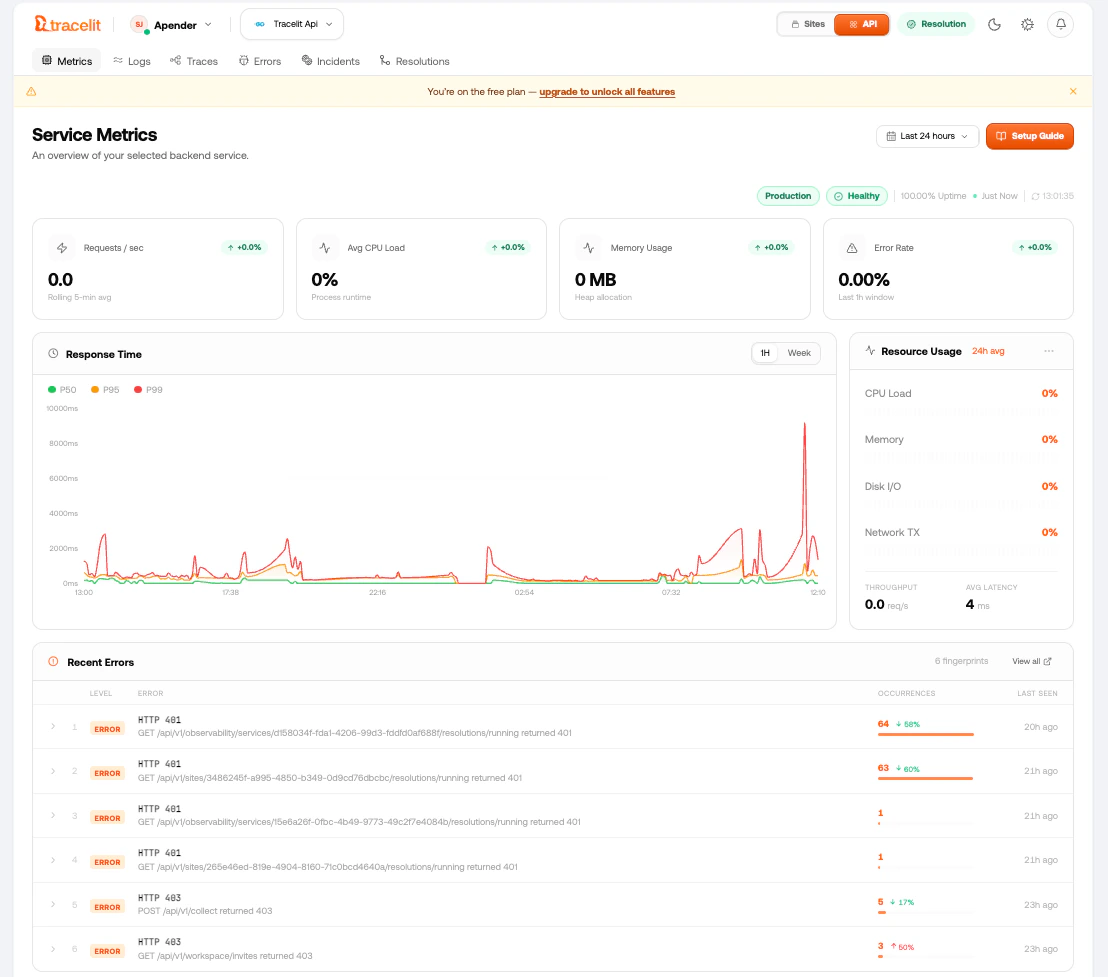Open notifications bell icon

tap(1061, 25)
